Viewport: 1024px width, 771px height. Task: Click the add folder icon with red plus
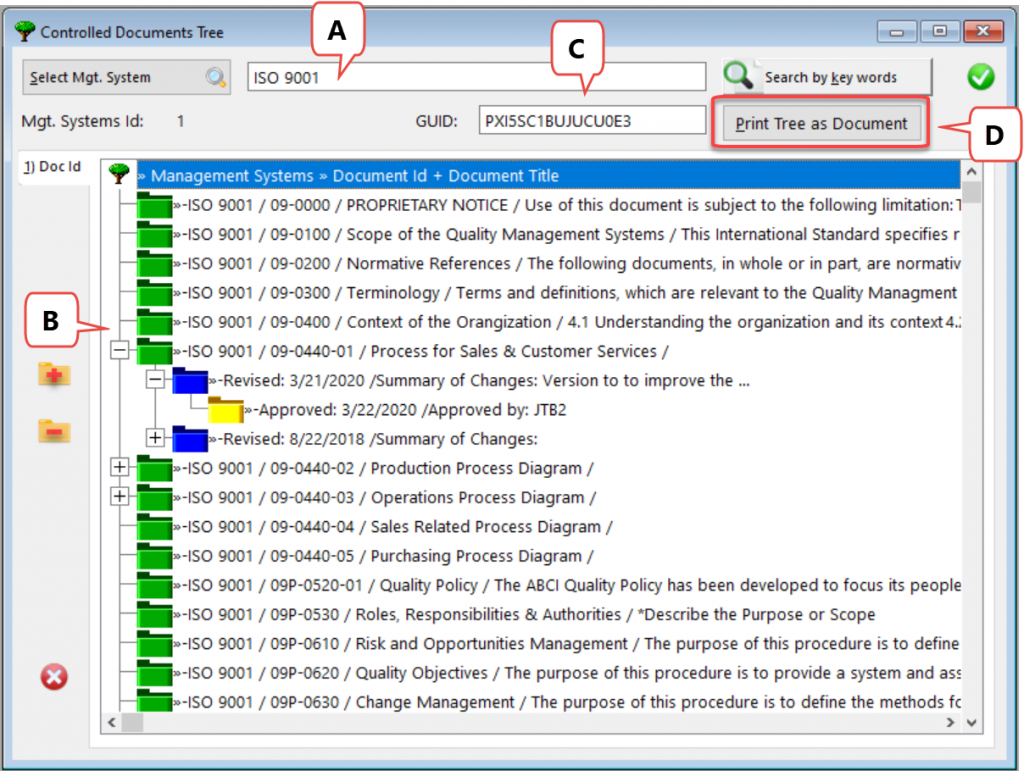pyautogui.click(x=54, y=374)
